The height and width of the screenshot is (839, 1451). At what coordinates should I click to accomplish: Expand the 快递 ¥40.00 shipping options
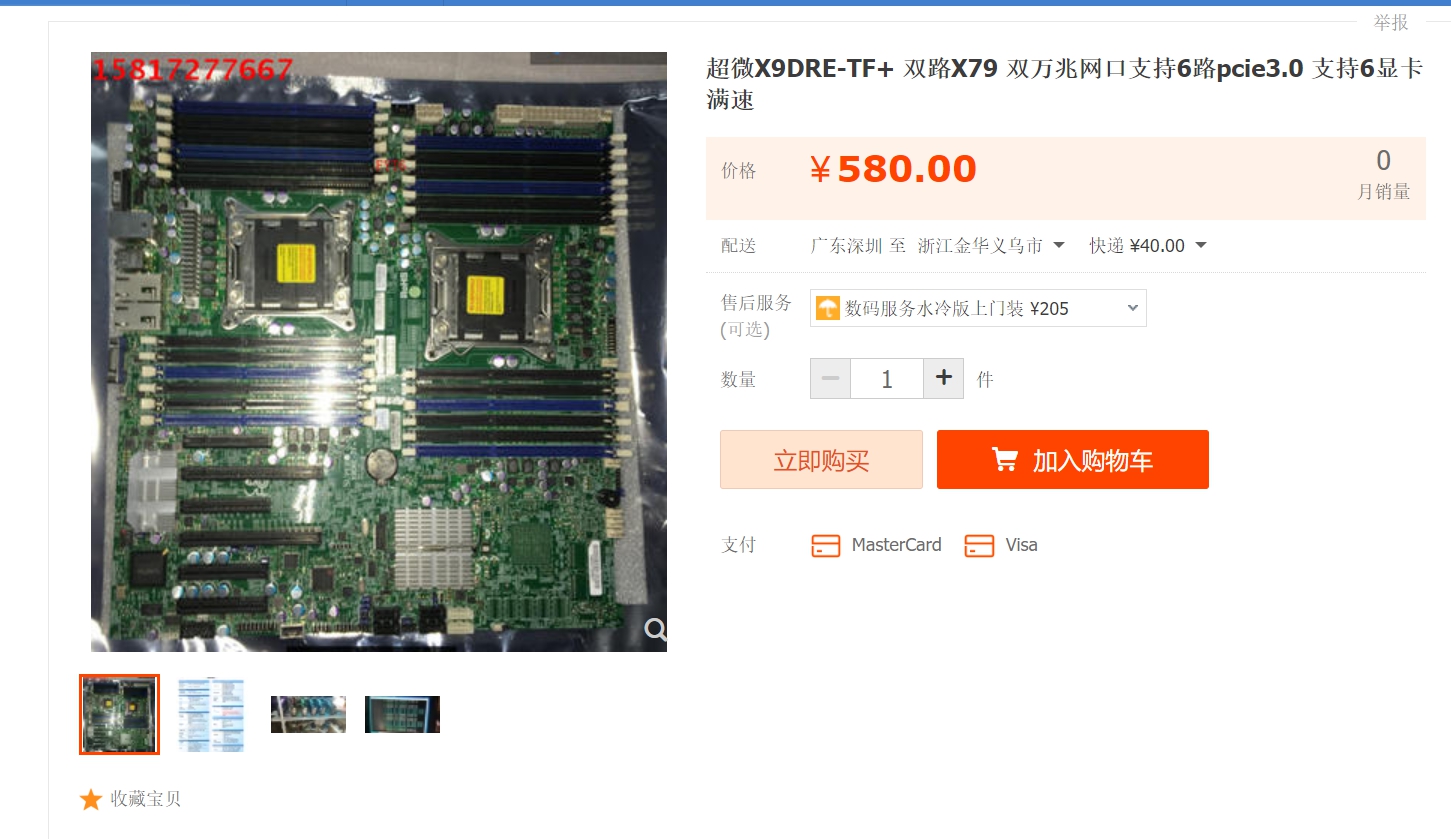pyautogui.click(x=1148, y=246)
